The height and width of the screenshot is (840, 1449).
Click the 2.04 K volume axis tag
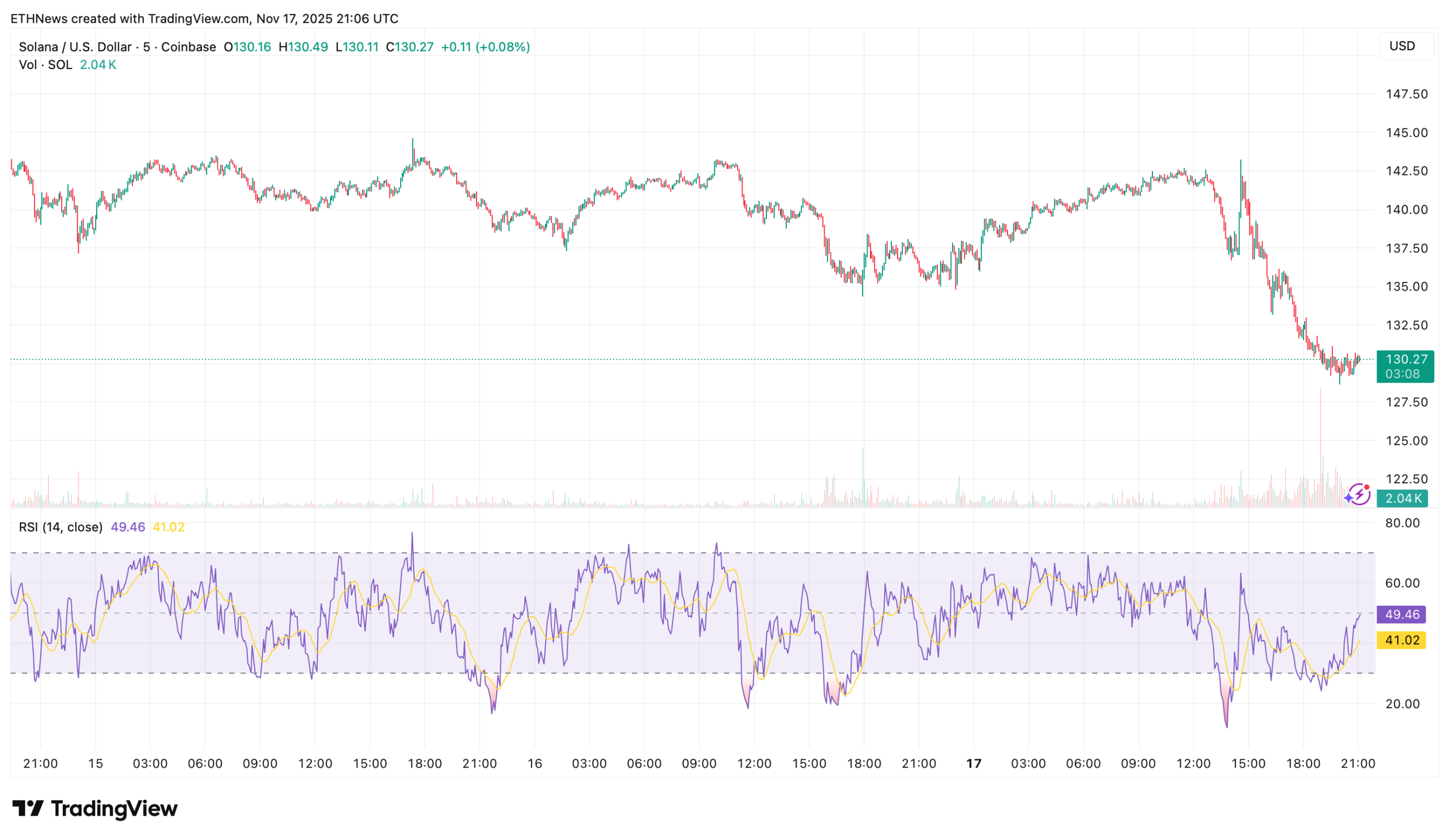(1403, 499)
